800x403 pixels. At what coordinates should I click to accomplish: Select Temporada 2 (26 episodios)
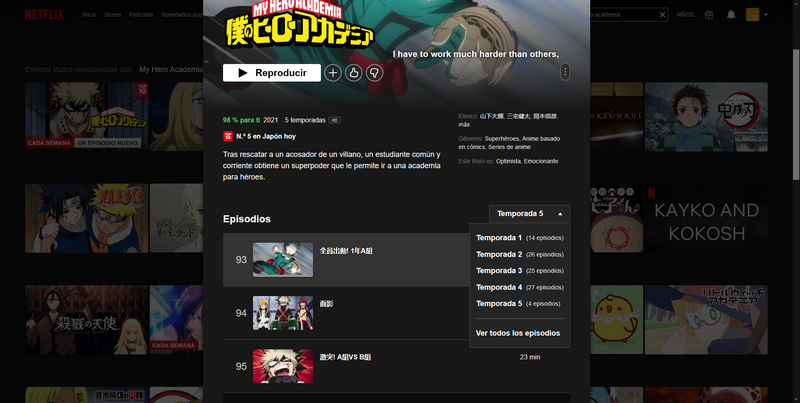[x=520, y=254]
